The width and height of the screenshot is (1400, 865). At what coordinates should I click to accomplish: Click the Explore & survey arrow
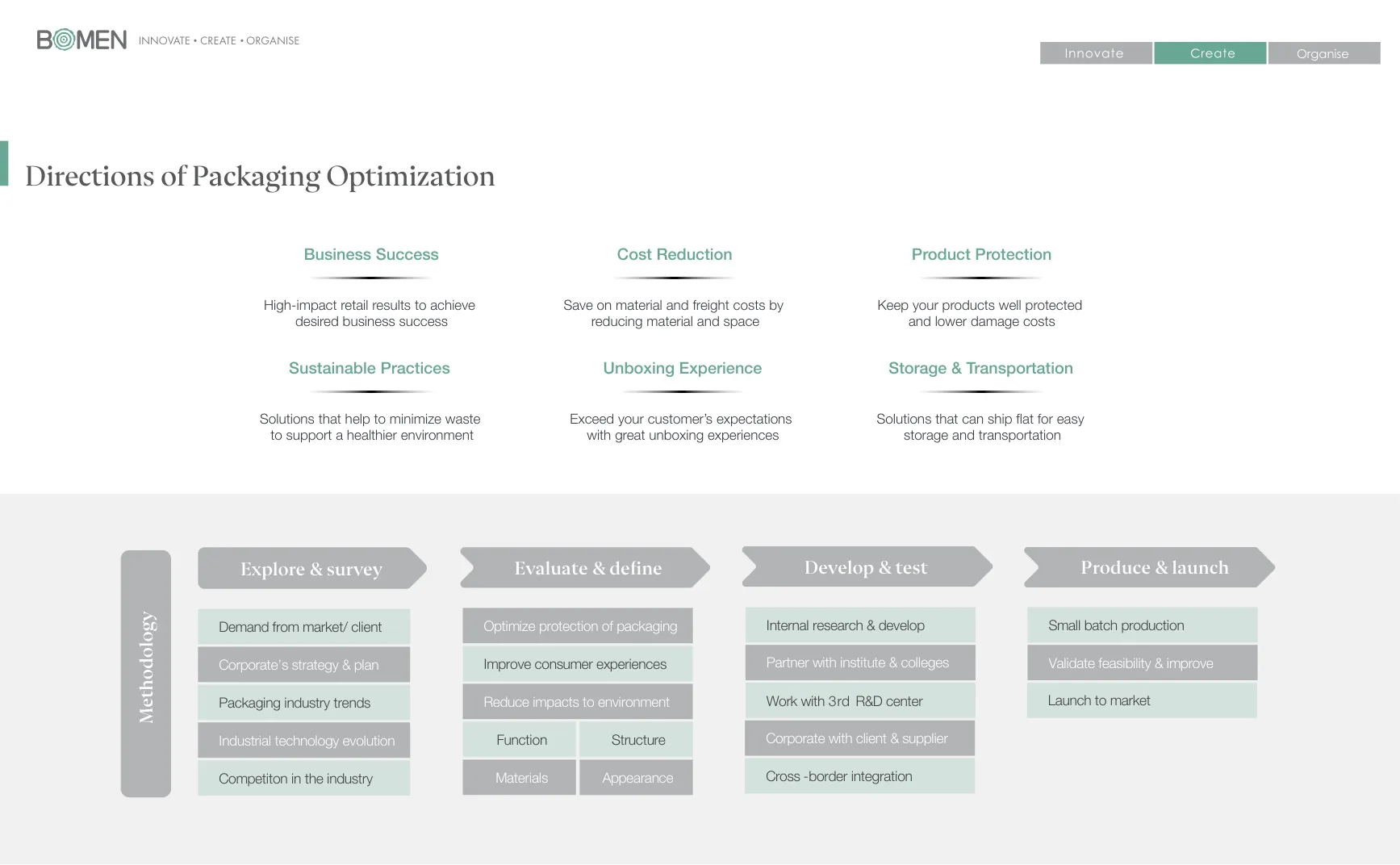[311, 569]
